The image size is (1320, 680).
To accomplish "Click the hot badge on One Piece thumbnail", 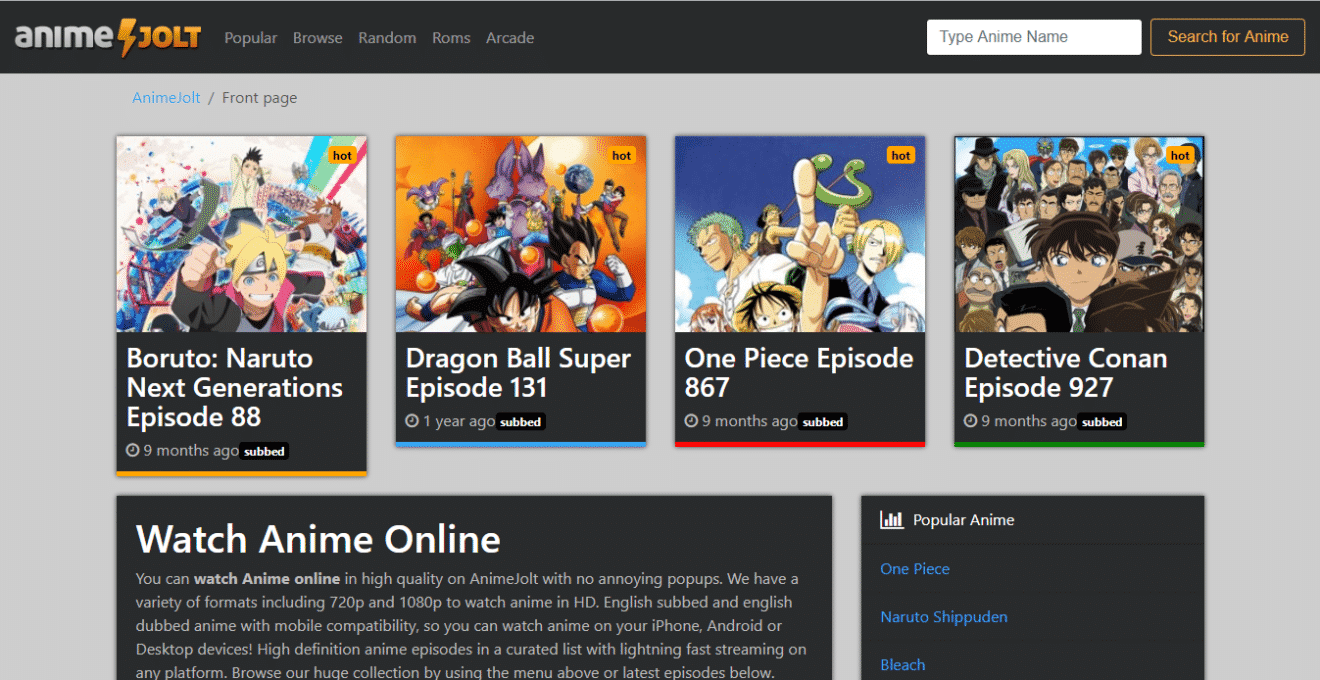I will click(x=901, y=155).
